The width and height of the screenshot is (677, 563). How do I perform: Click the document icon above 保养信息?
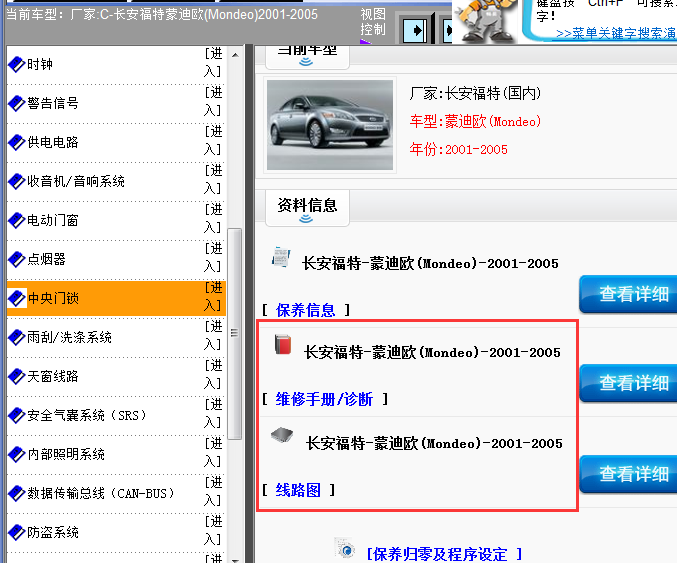pyautogui.click(x=281, y=257)
